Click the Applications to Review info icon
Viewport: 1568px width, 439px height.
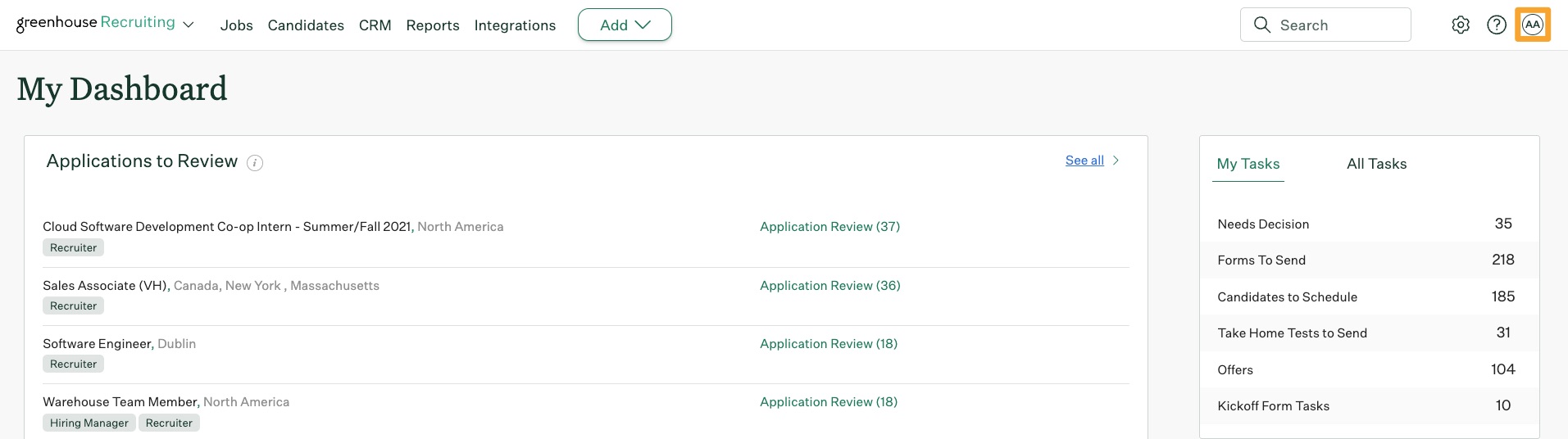[255, 163]
